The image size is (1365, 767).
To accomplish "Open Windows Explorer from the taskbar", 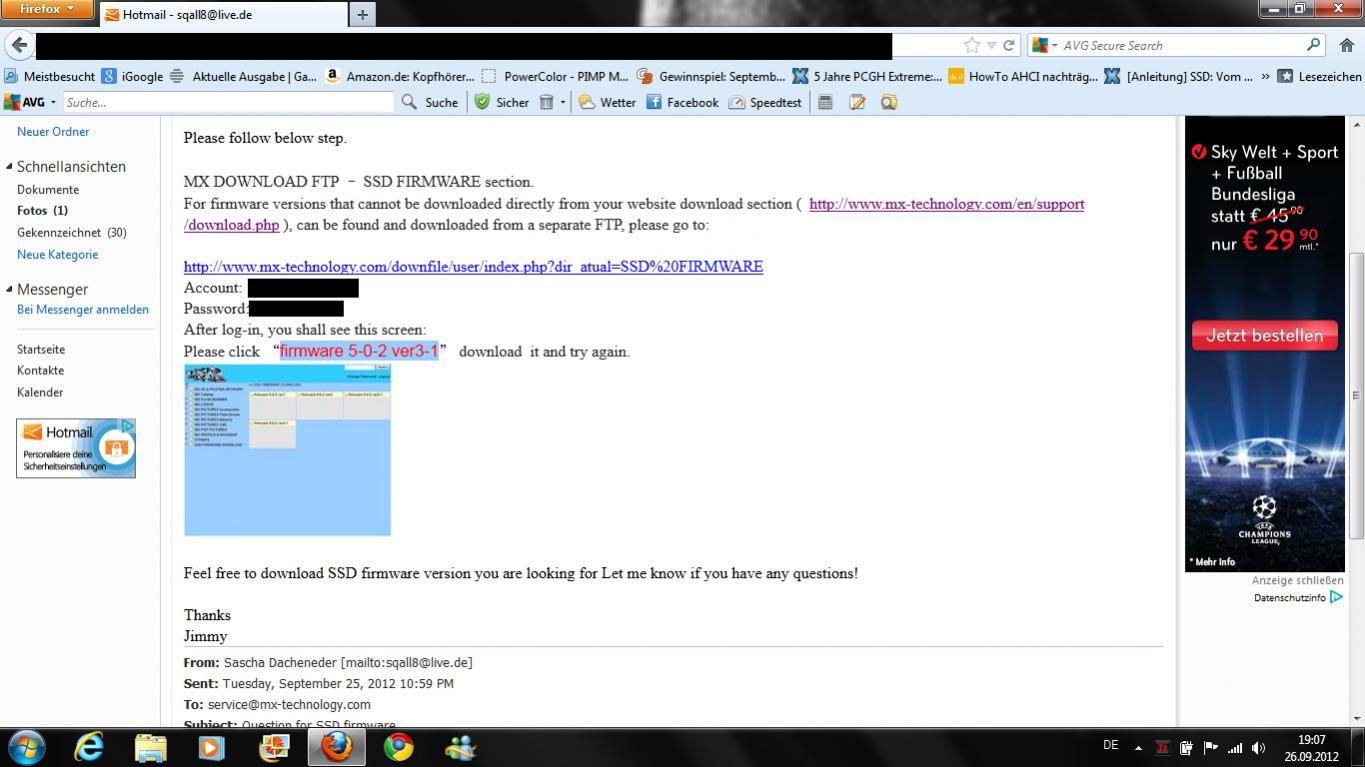I will (x=151, y=747).
